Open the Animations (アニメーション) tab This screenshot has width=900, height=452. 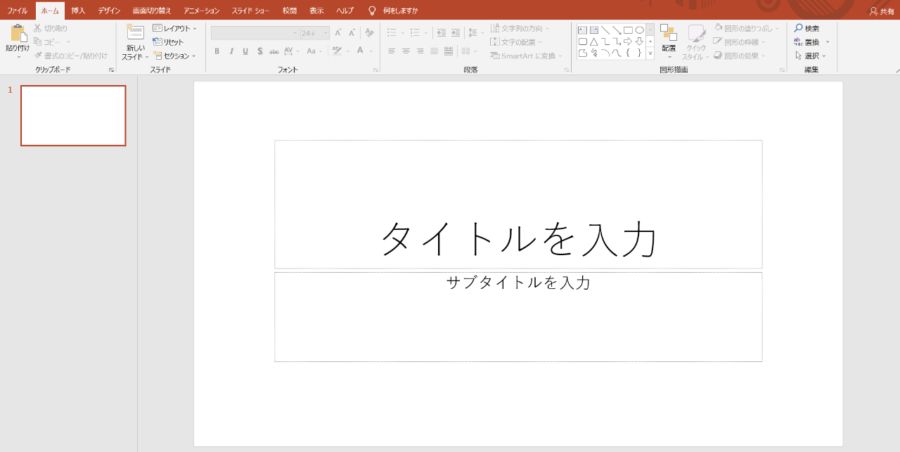tap(201, 10)
